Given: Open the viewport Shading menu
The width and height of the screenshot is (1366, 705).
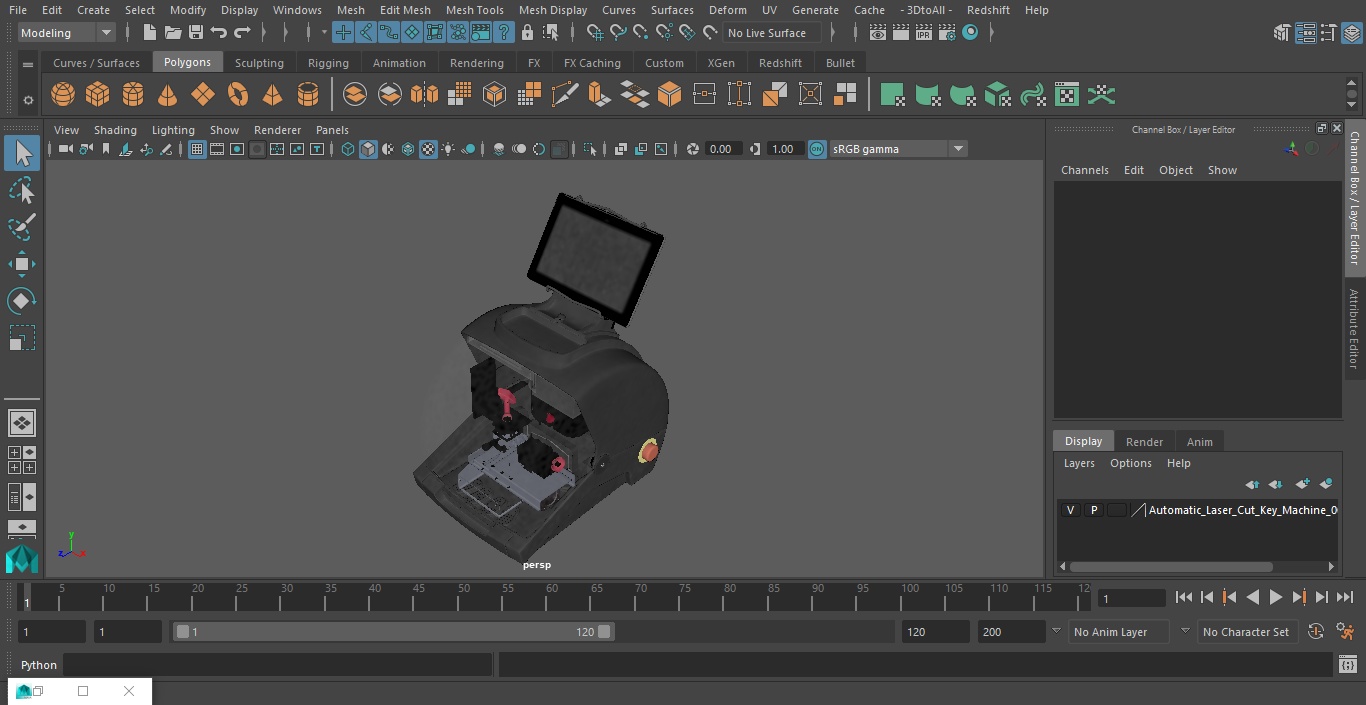Looking at the screenshot, I should (x=115, y=130).
